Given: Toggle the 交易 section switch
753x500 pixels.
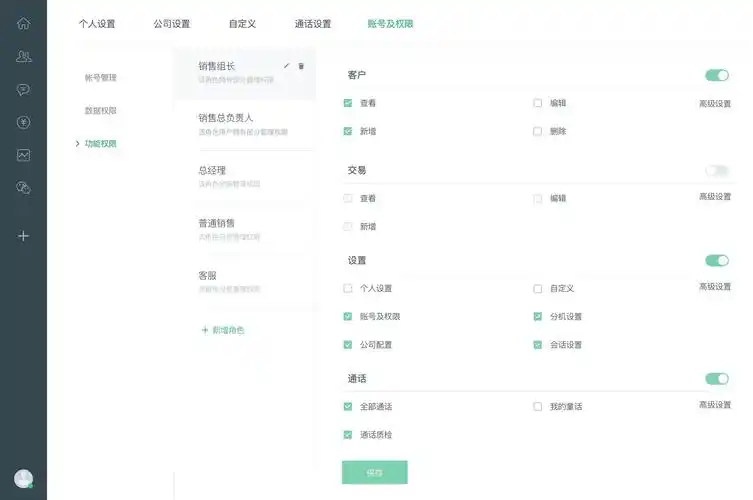Looking at the screenshot, I should click(717, 170).
